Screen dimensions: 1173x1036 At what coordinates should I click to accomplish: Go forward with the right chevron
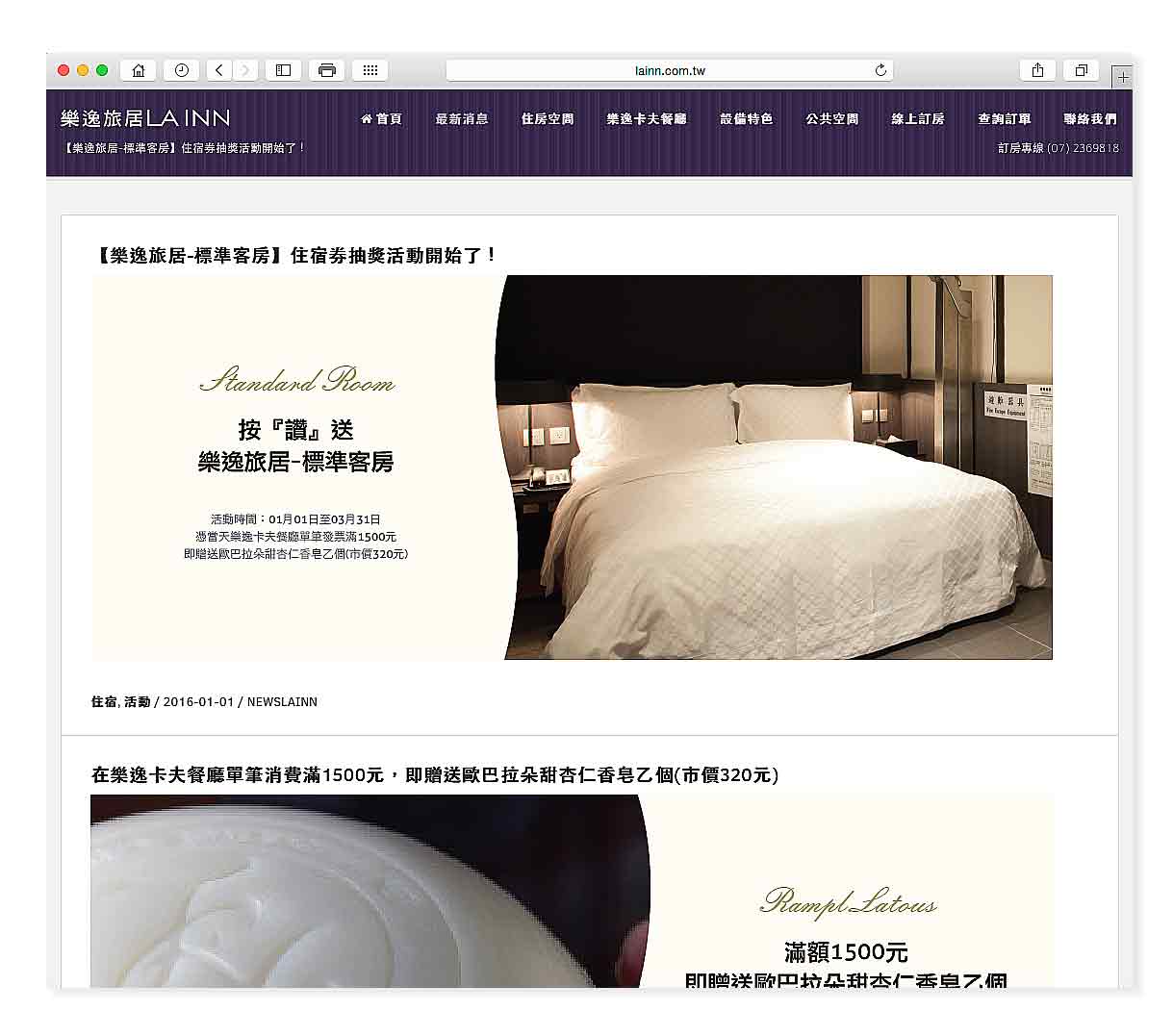pos(245,70)
